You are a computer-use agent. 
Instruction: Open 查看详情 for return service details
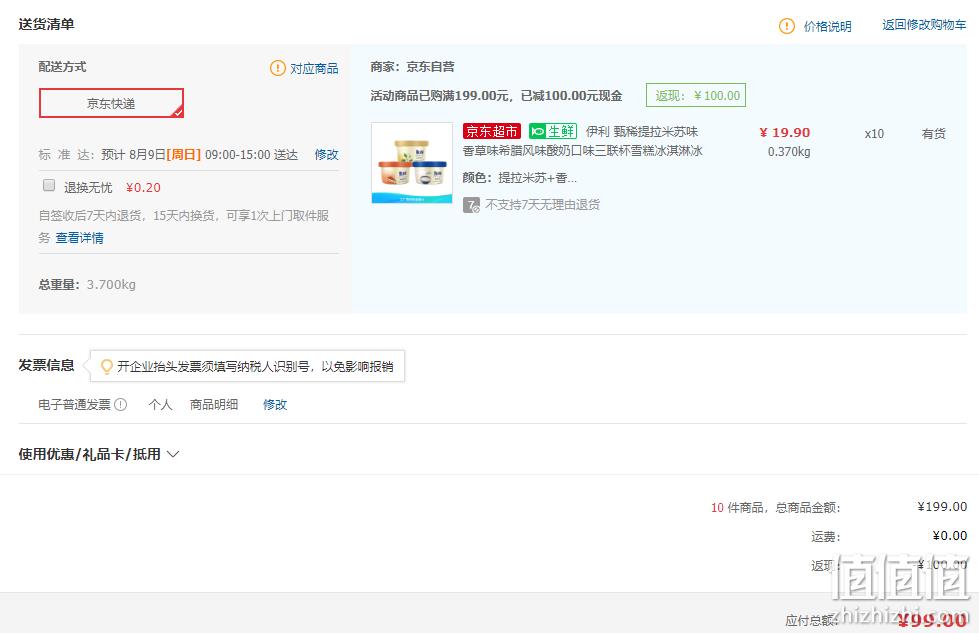pos(80,238)
